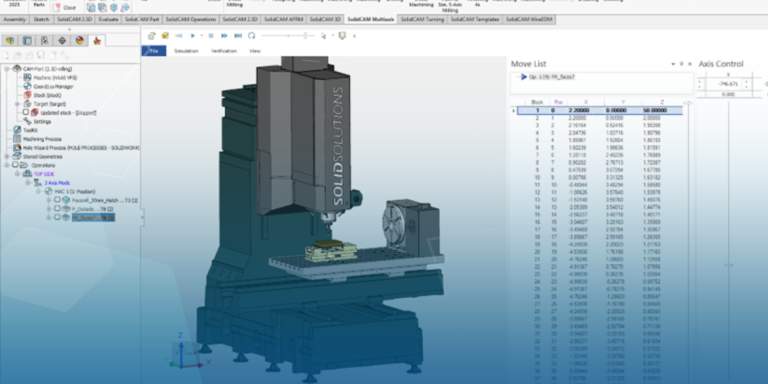Skip simulation to the end
The height and width of the screenshot is (384, 768).
click(238, 36)
